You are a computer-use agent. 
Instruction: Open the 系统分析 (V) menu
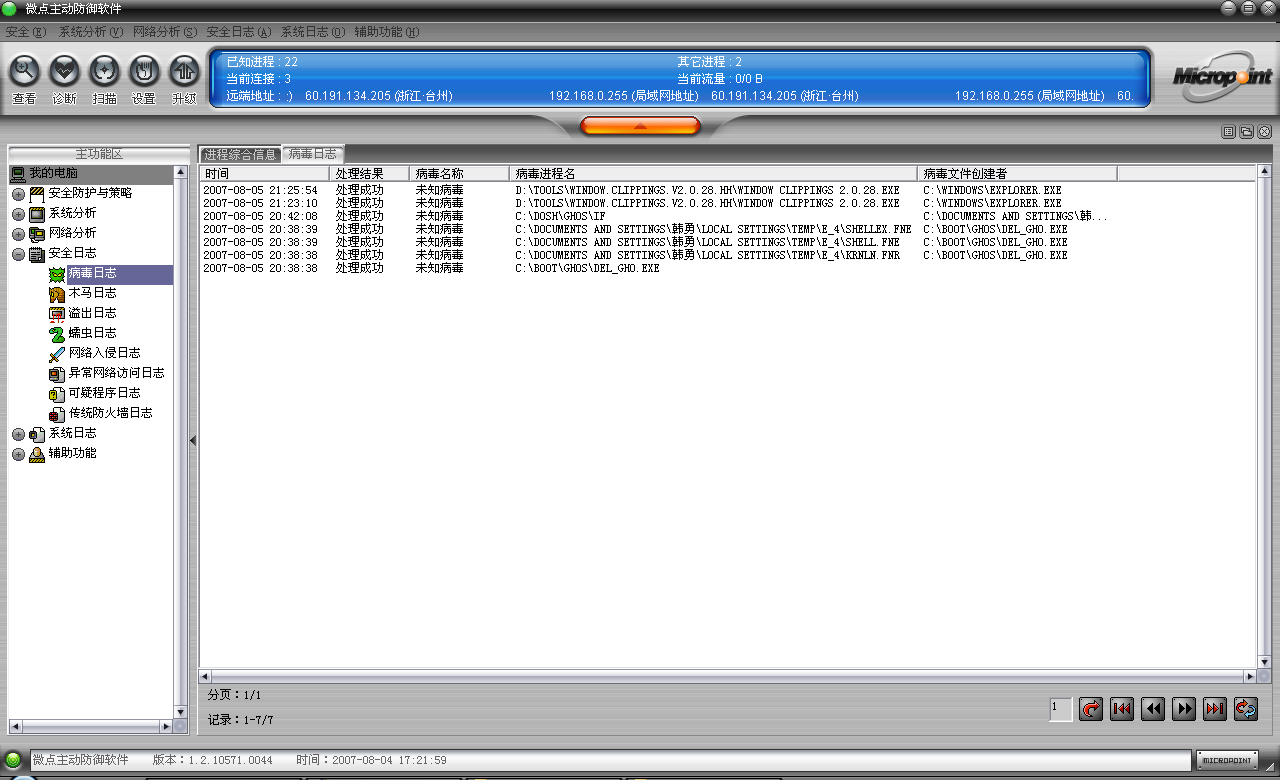click(x=91, y=32)
